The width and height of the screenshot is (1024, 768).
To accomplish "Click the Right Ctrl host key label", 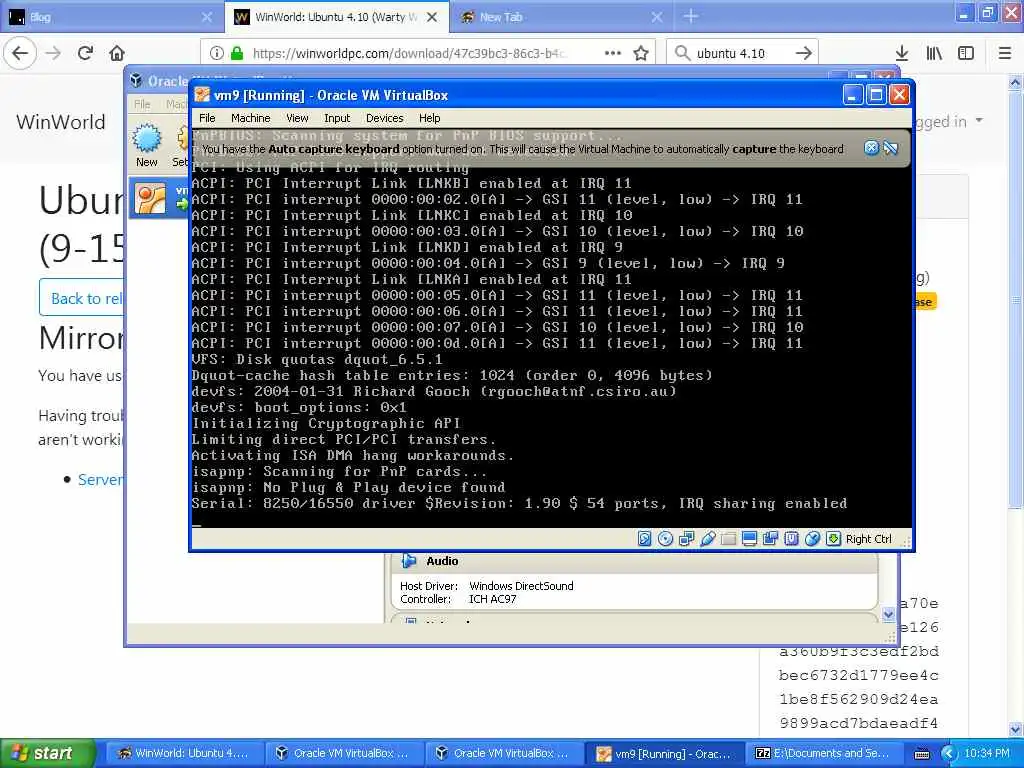I will pos(869,539).
